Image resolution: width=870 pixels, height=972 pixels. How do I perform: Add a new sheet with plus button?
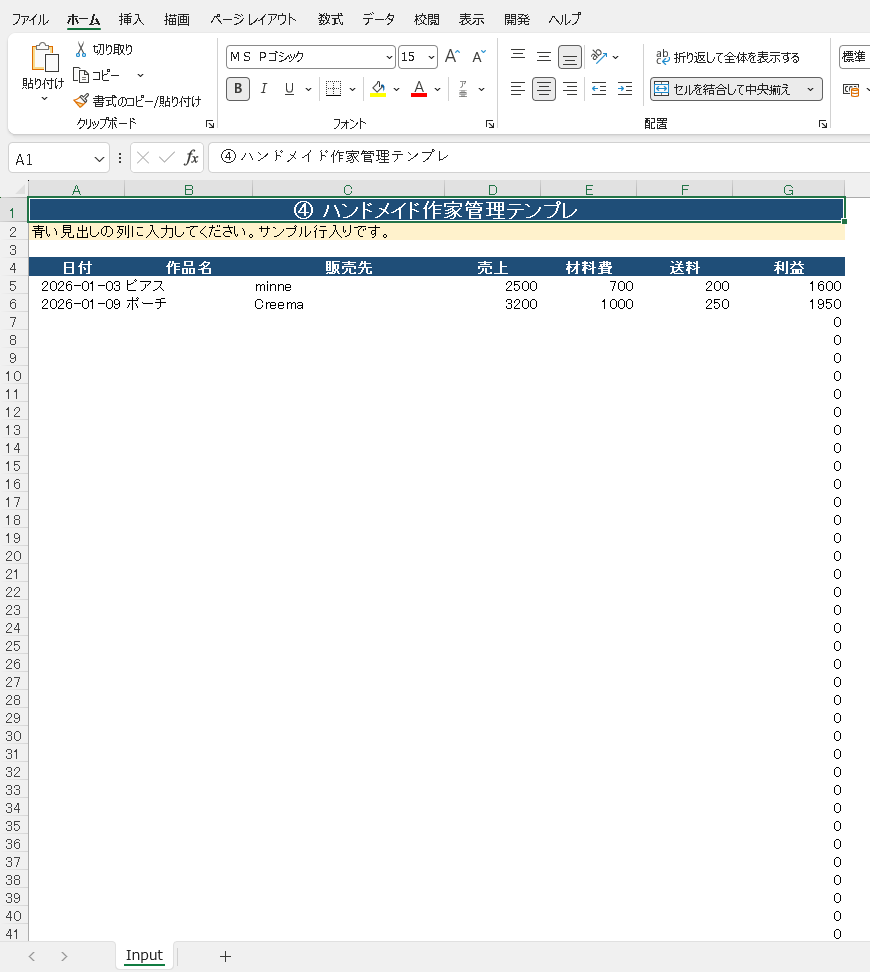point(225,957)
